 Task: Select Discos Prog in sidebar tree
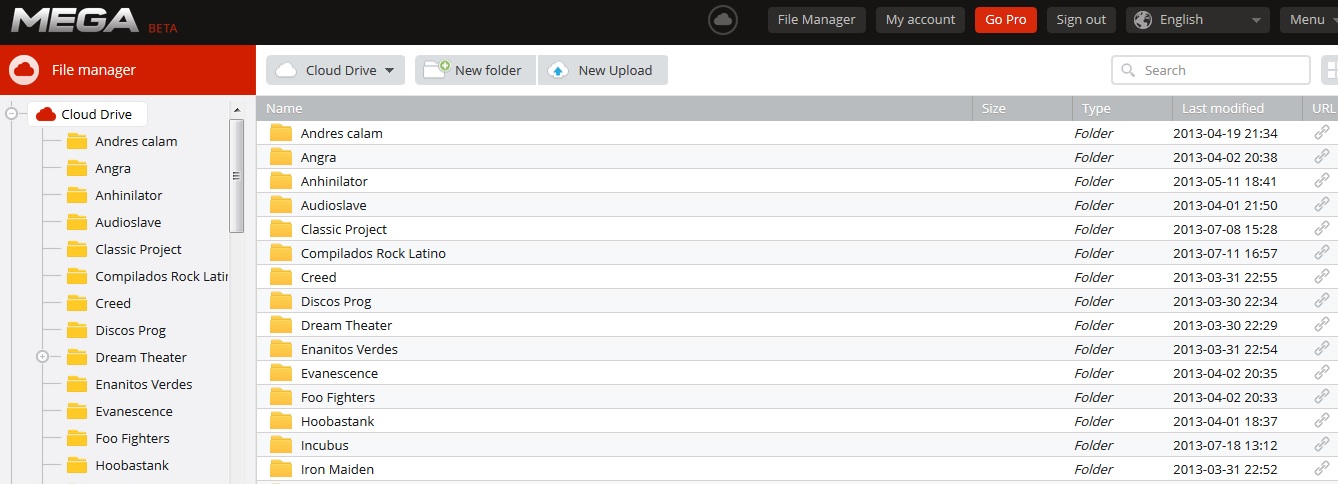pos(130,330)
